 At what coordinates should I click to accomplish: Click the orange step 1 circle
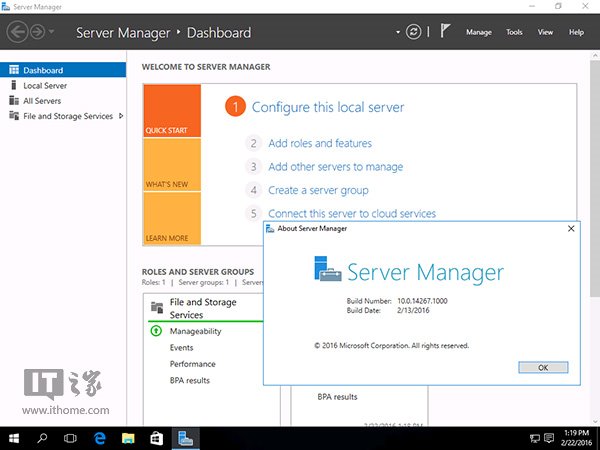click(235, 107)
